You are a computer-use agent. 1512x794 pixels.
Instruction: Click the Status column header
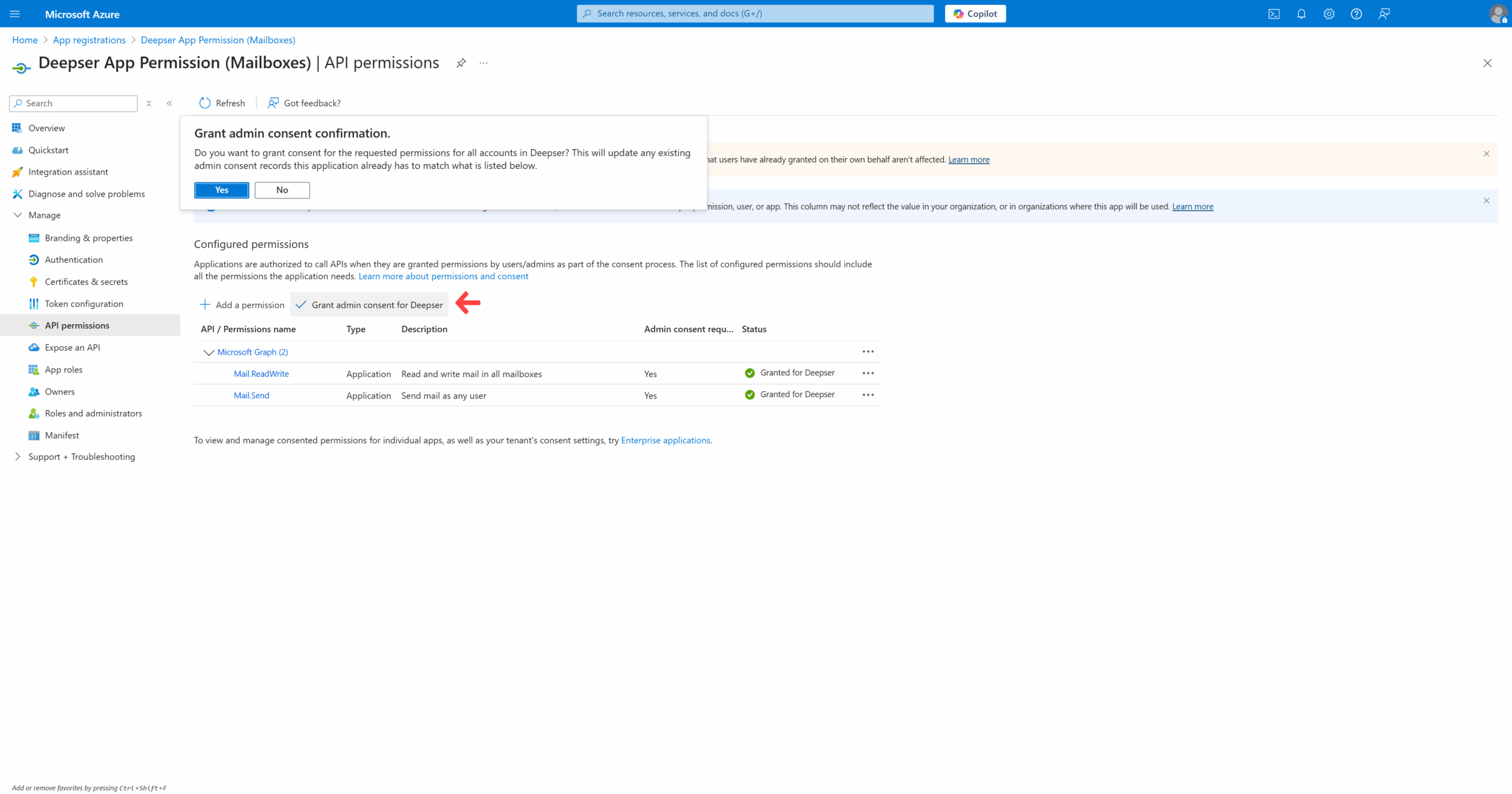[754, 329]
